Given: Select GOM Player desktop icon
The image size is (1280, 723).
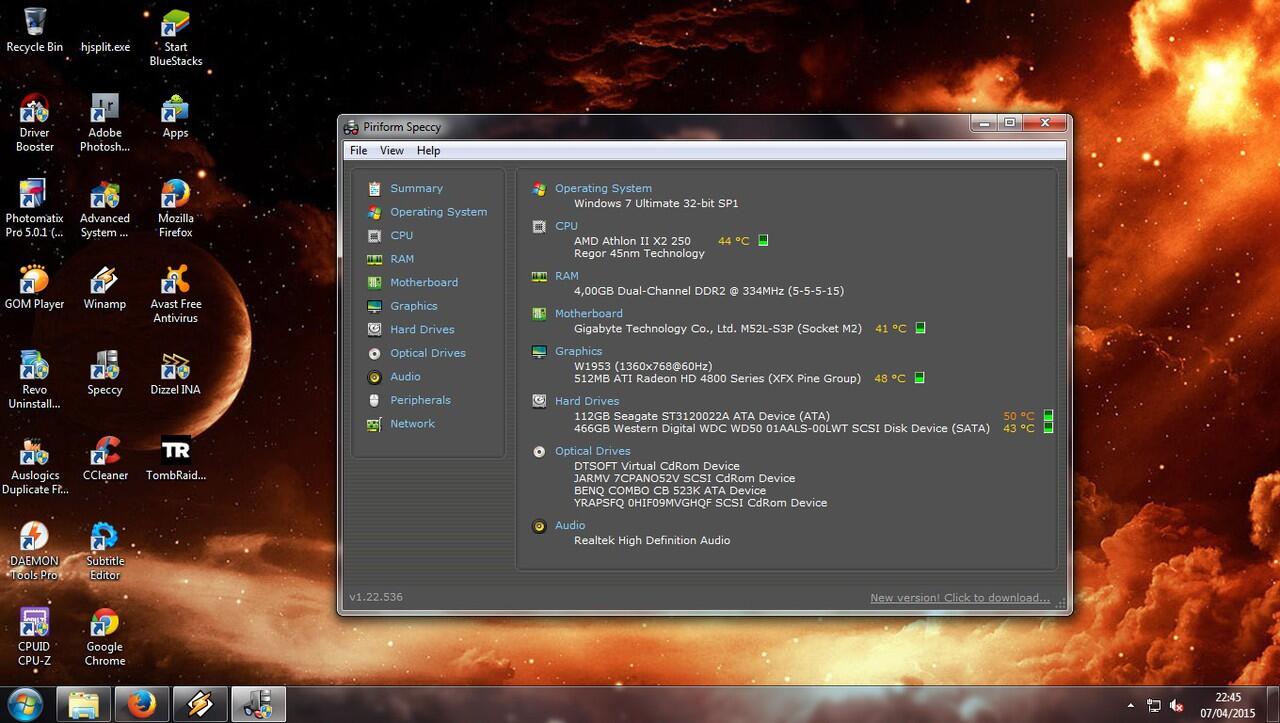Looking at the screenshot, I should click(x=34, y=287).
